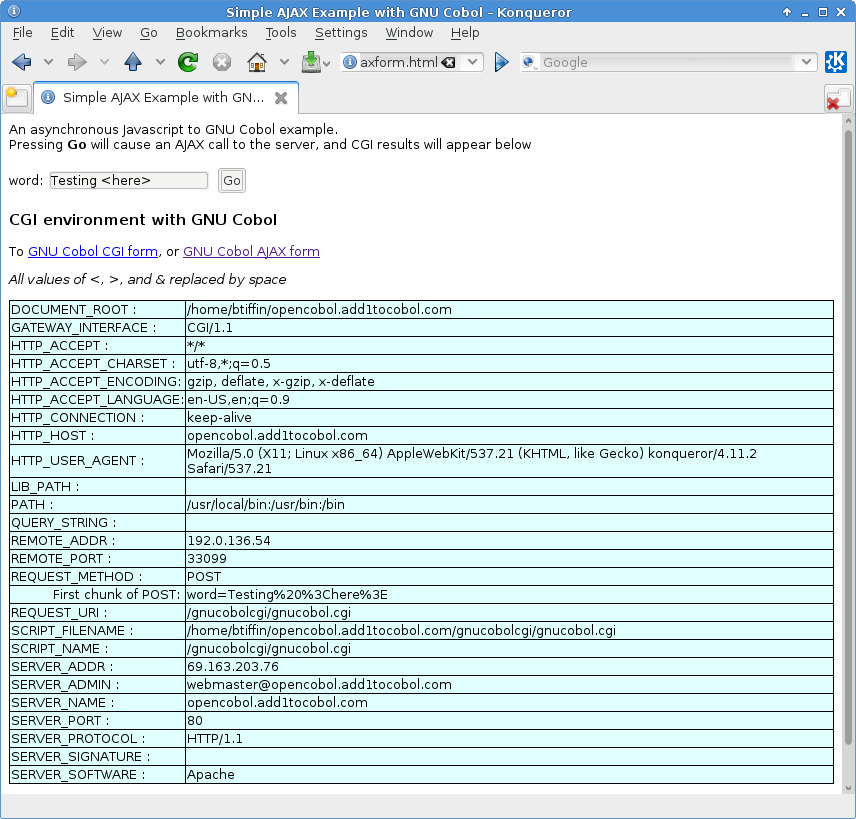This screenshot has height=819, width=856.
Task: Click the 33099 remote port value
Action: tap(206, 559)
